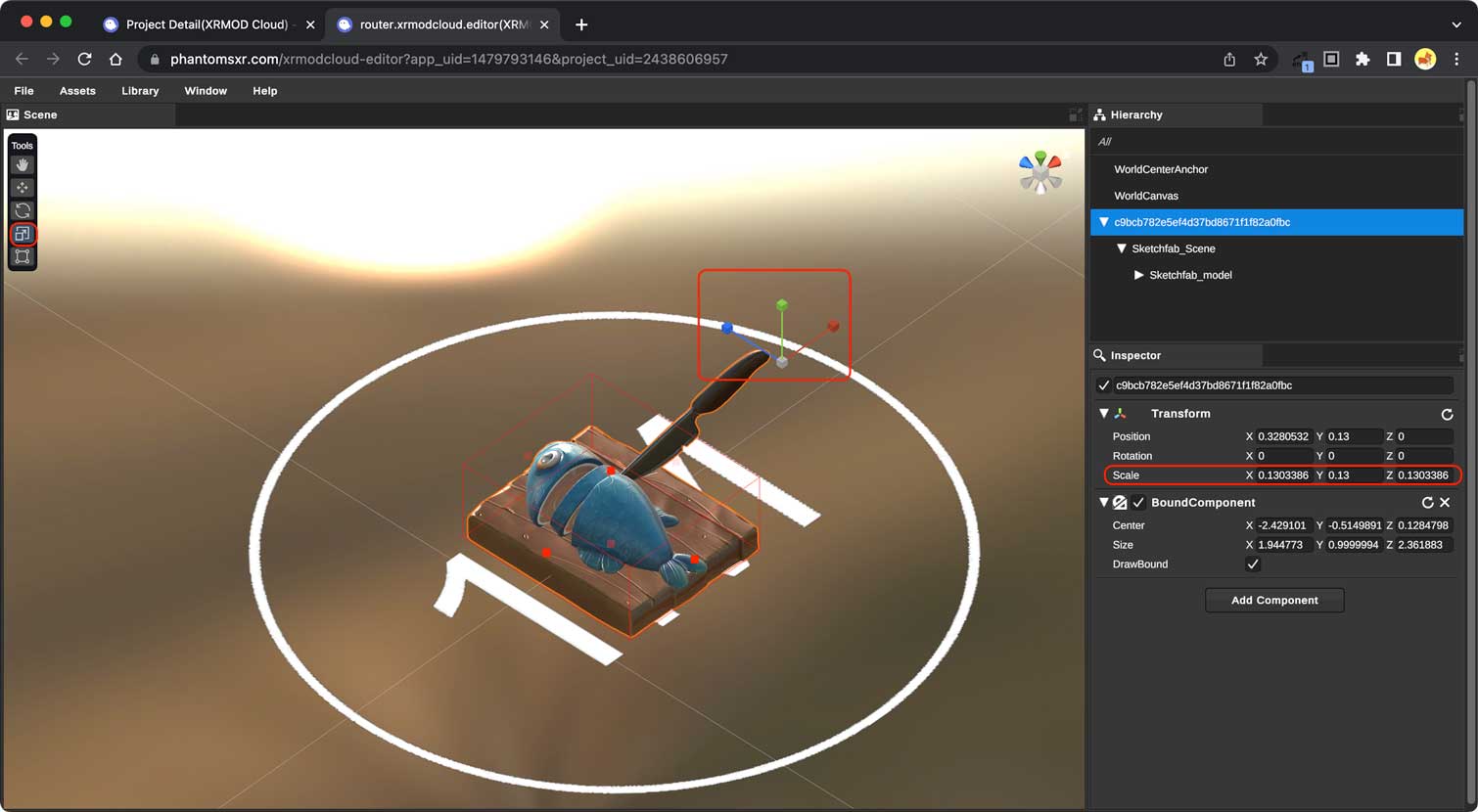Open a new browser tab
This screenshot has width=1478, height=812.
[581, 24]
